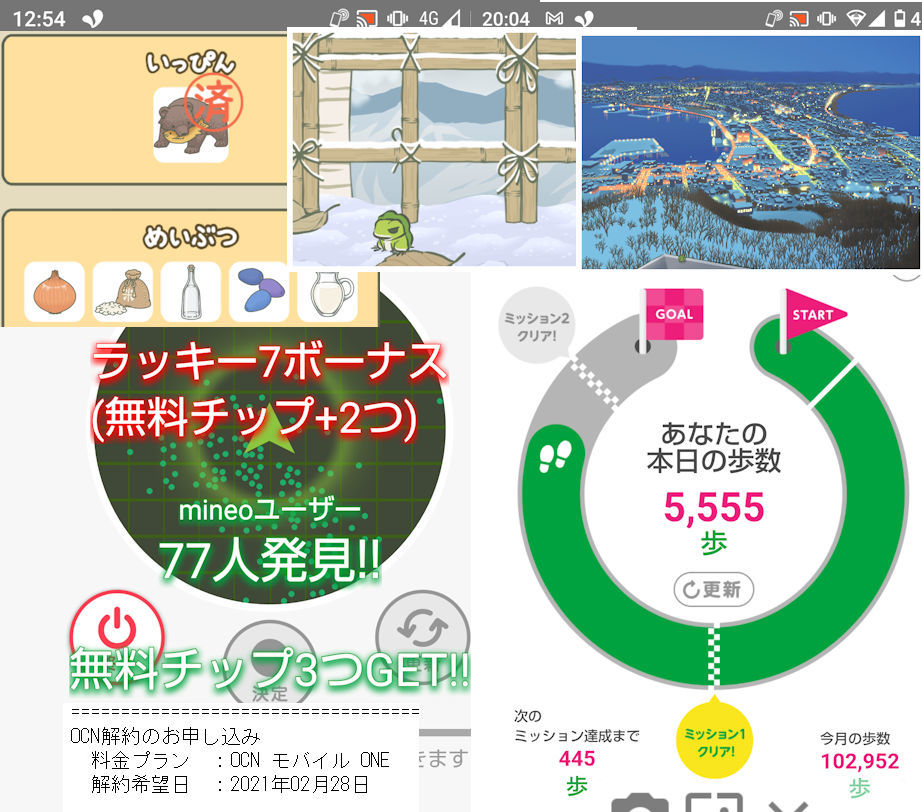Tap the 解約希望日 2021年02月28日 line
The height and width of the screenshot is (812, 922).
pos(230,784)
